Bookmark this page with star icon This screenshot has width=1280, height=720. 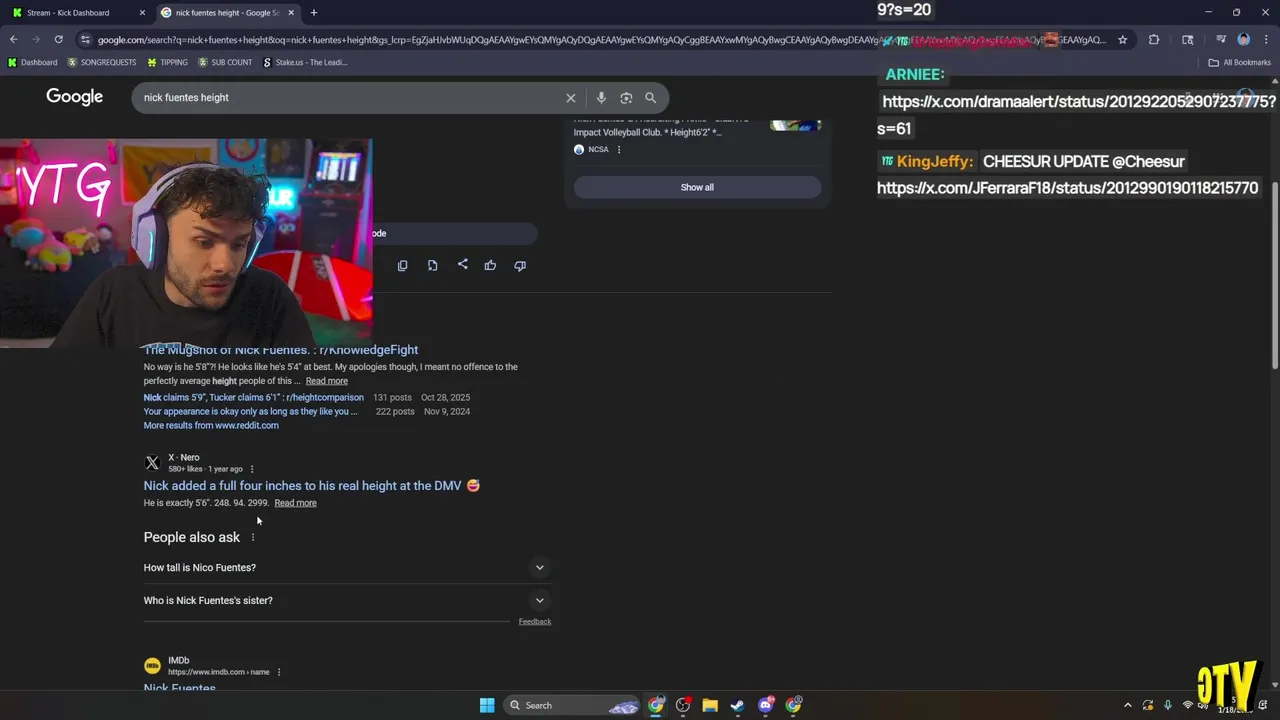point(1123,40)
